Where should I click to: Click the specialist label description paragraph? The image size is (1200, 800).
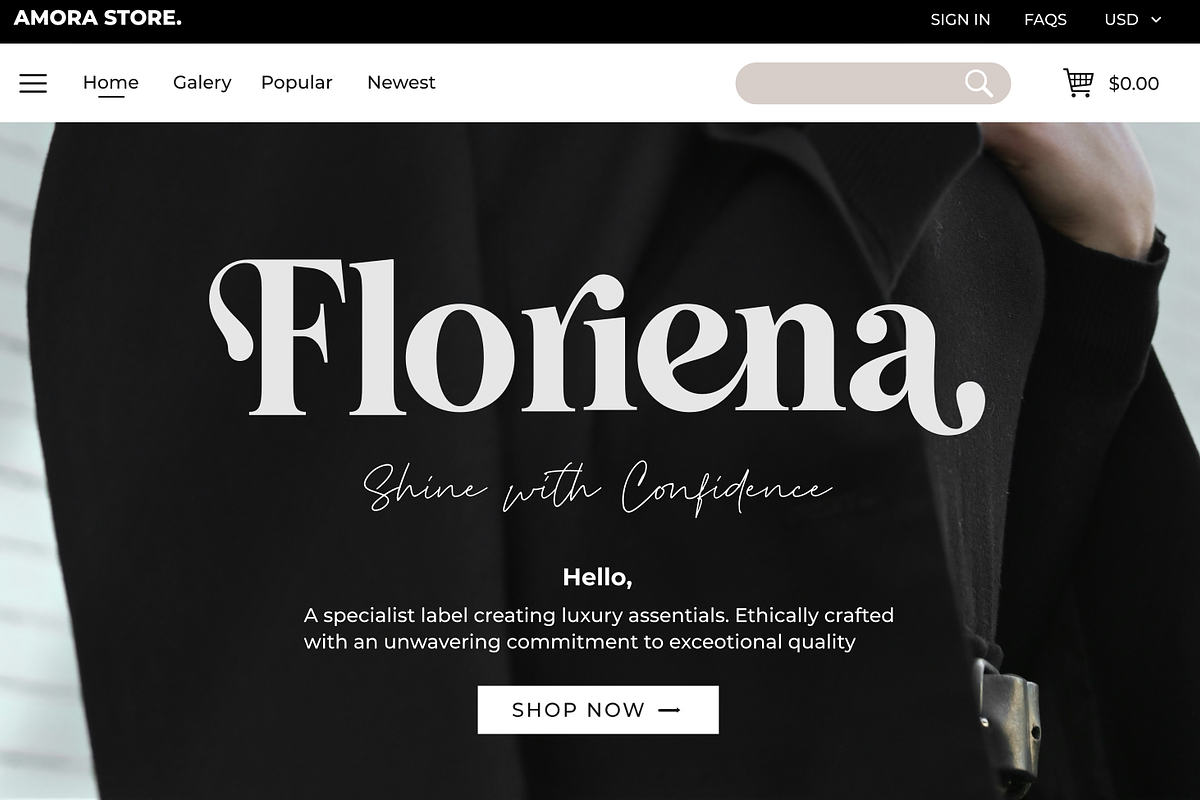(x=598, y=628)
